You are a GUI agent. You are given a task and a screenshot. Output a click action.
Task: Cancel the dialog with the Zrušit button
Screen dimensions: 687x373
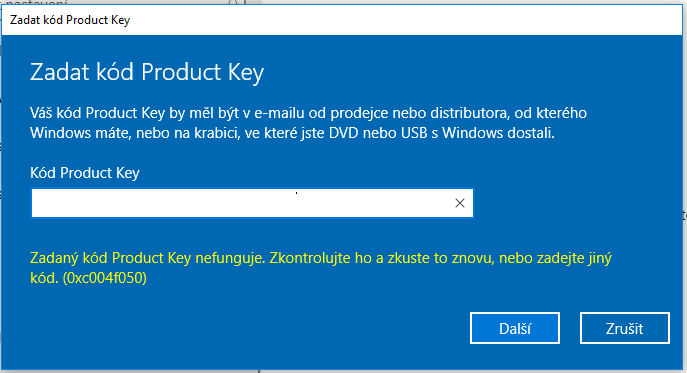click(625, 328)
